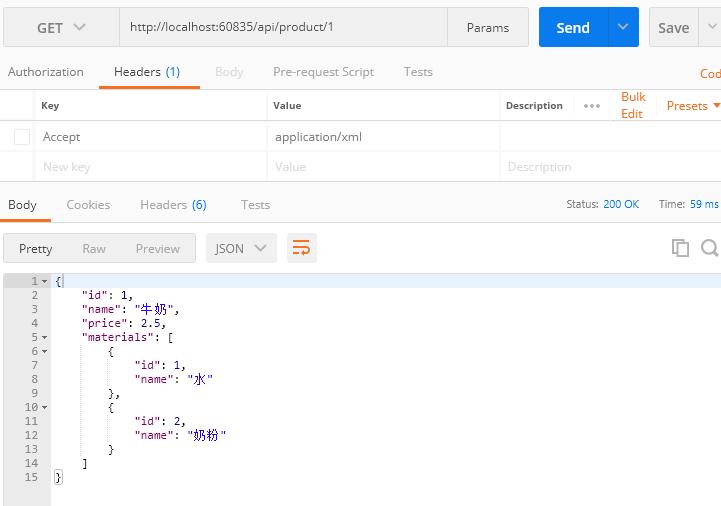Open the JSON format dropdown
The height and width of the screenshot is (506, 721).
pos(241,248)
